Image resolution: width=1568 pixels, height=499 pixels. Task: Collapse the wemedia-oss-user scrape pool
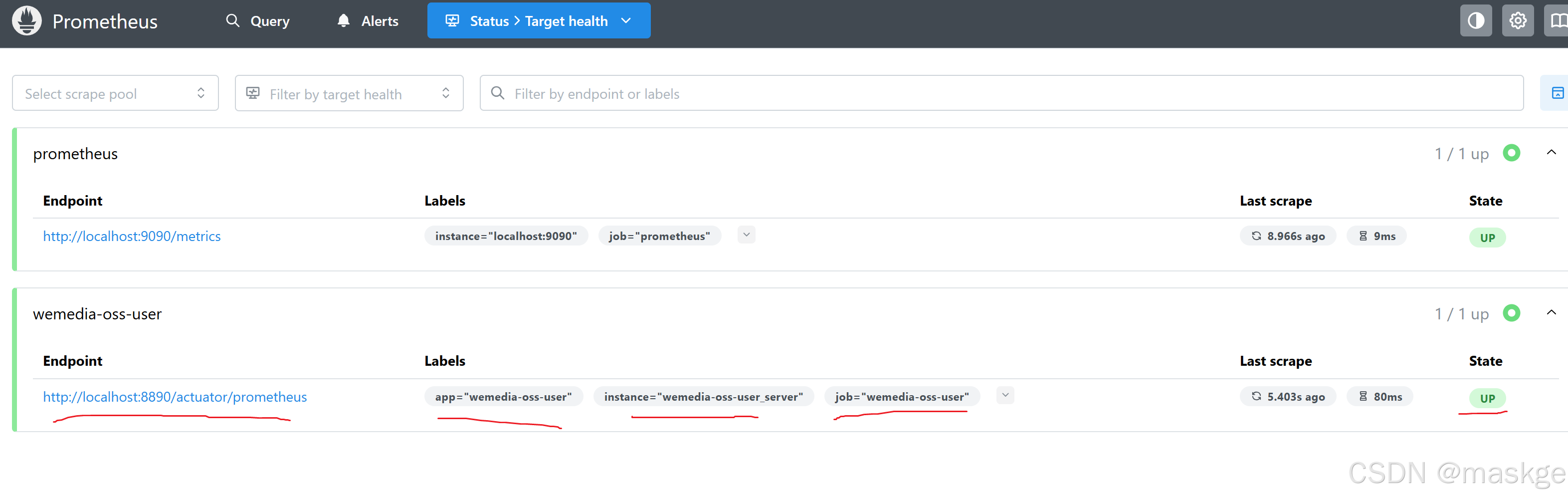[1551, 312]
